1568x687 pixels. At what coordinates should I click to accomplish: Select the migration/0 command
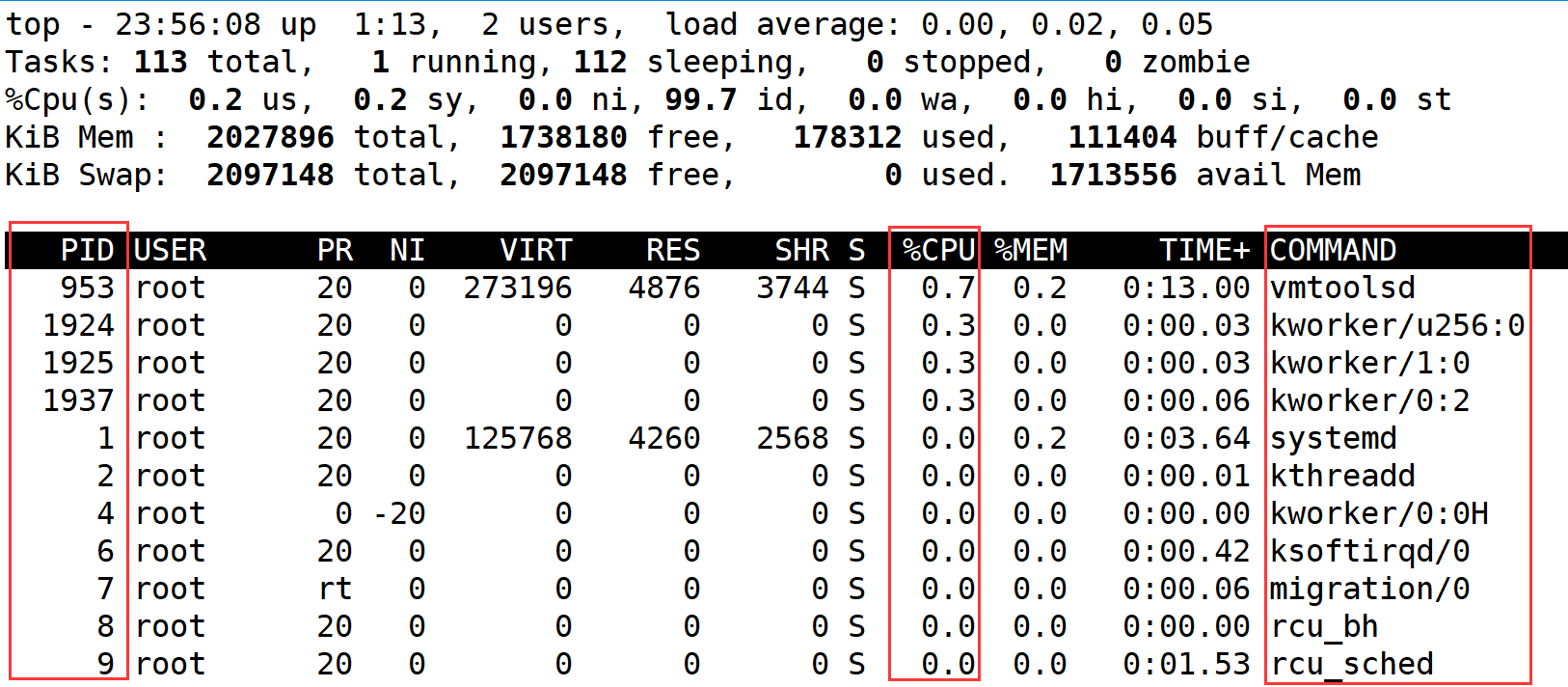1369,590
